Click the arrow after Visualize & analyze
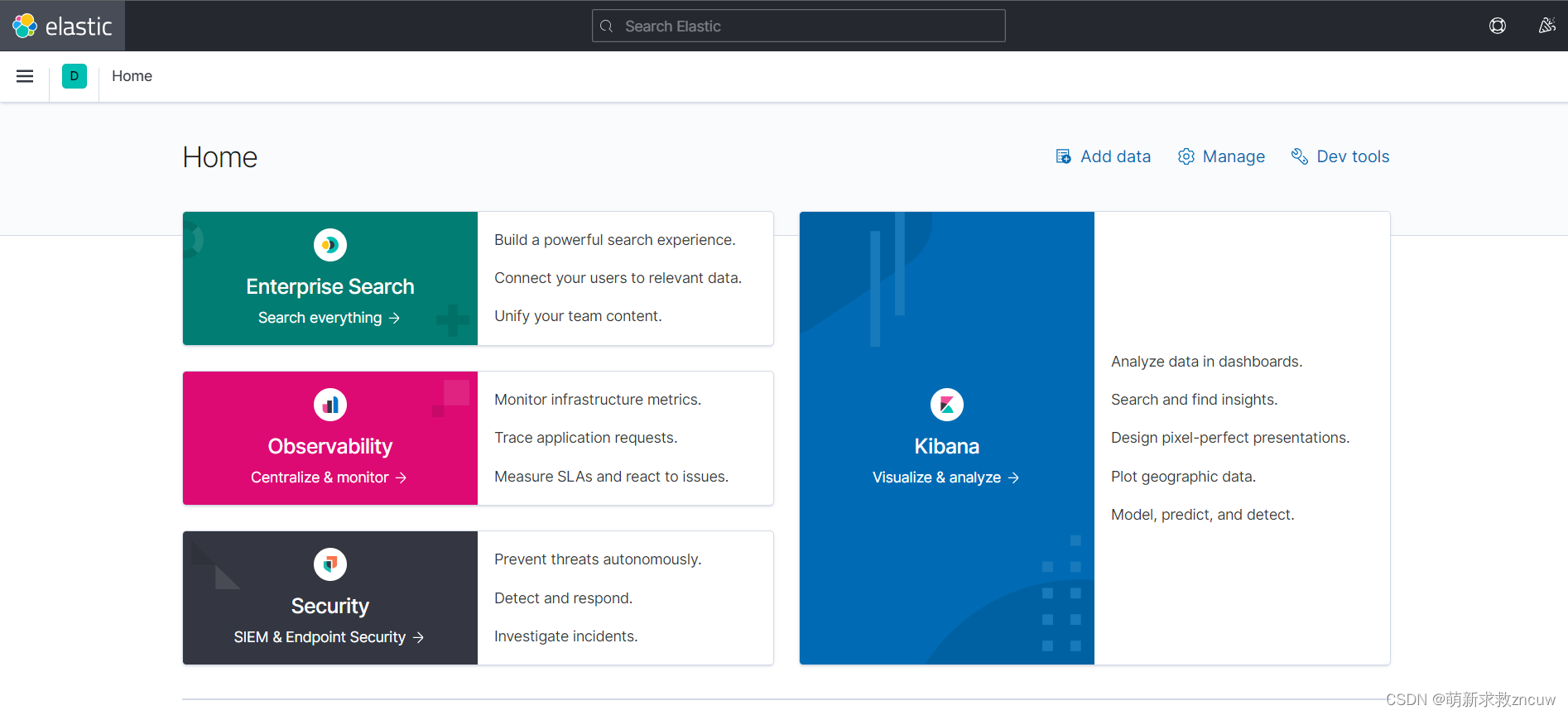The image size is (1568, 715). click(1014, 477)
